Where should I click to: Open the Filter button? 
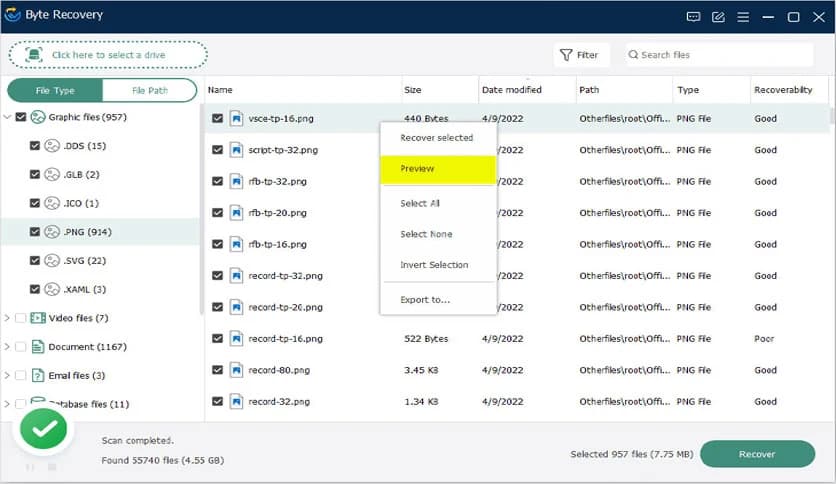pyautogui.click(x=580, y=55)
